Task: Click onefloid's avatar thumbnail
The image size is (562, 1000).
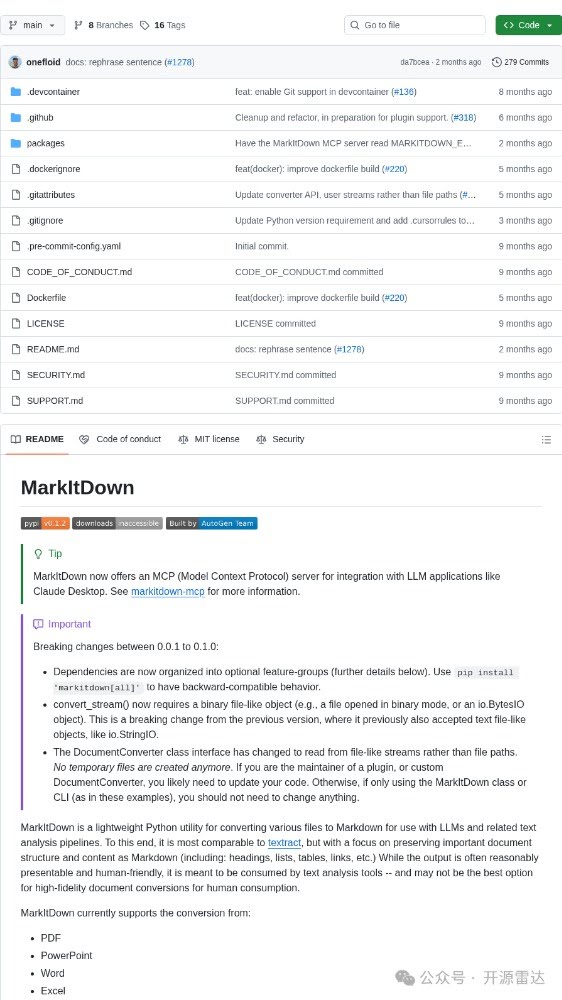Action: [15, 62]
